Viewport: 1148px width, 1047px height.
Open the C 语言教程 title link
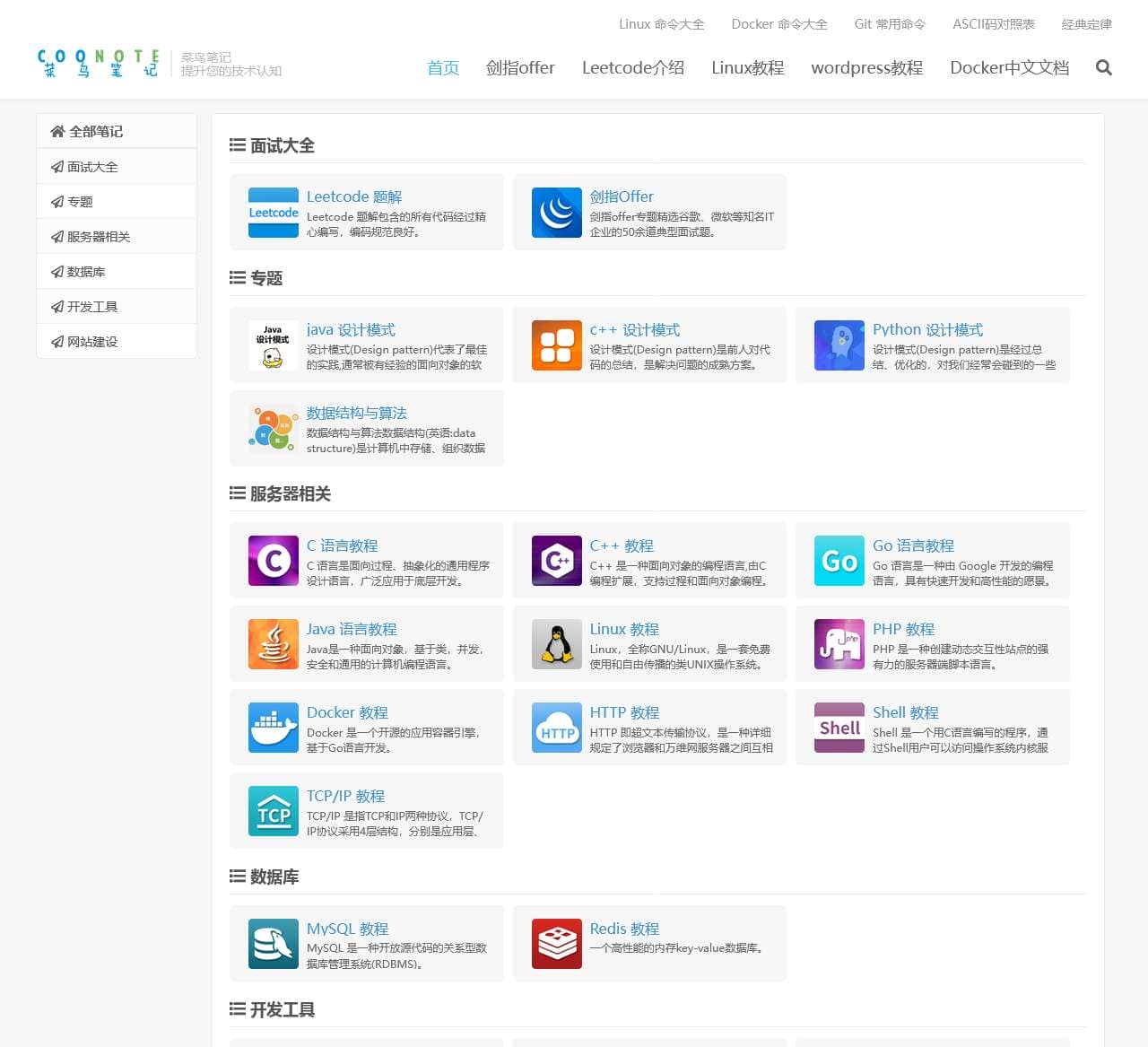coord(343,545)
